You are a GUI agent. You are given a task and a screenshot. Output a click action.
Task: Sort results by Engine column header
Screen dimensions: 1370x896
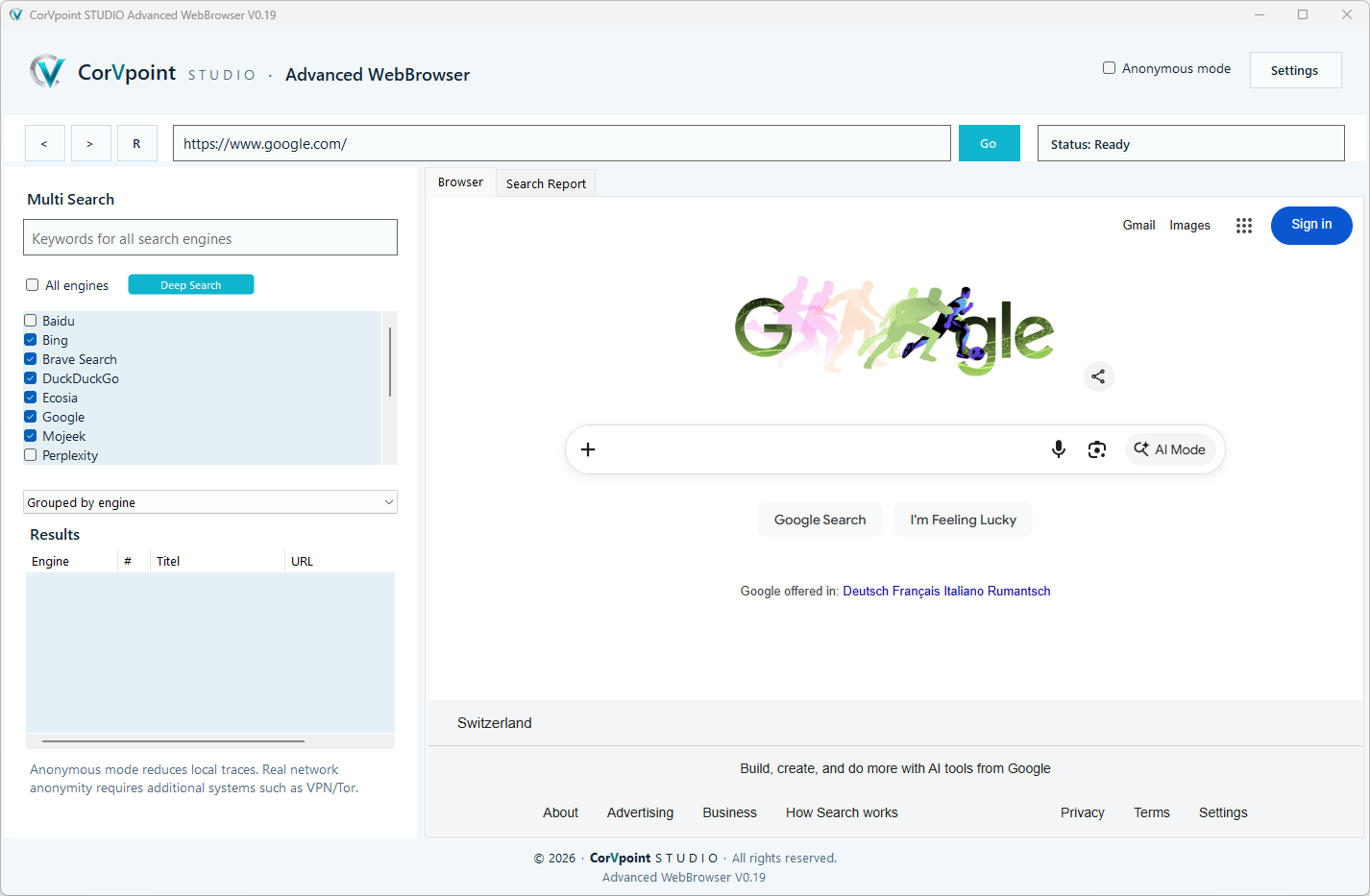pyautogui.click(x=71, y=561)
